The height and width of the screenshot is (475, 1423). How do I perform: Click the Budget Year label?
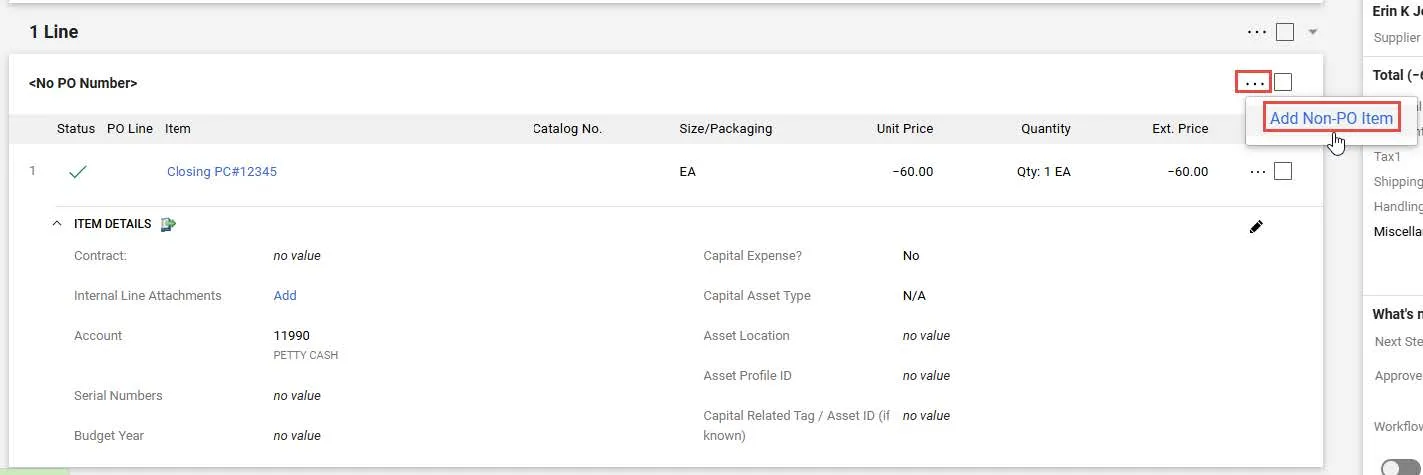pos(109,436)
